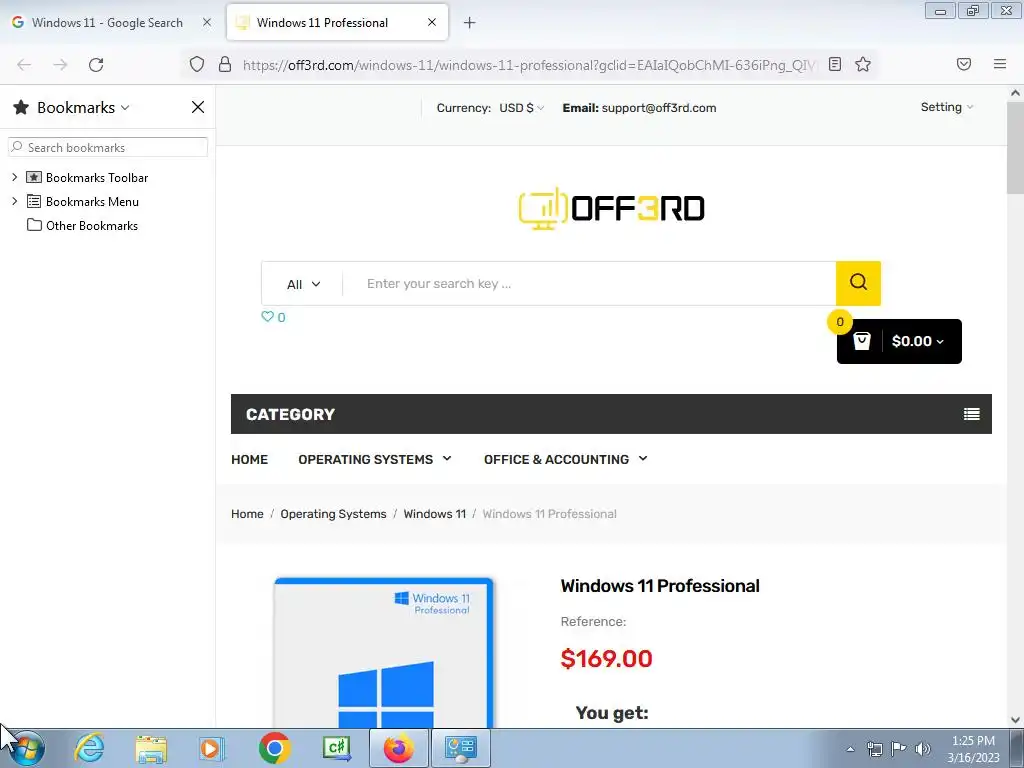Screen dimensions: 1024x768
Task: Click the yellow search magnifier button
Action: pos(858,283)
